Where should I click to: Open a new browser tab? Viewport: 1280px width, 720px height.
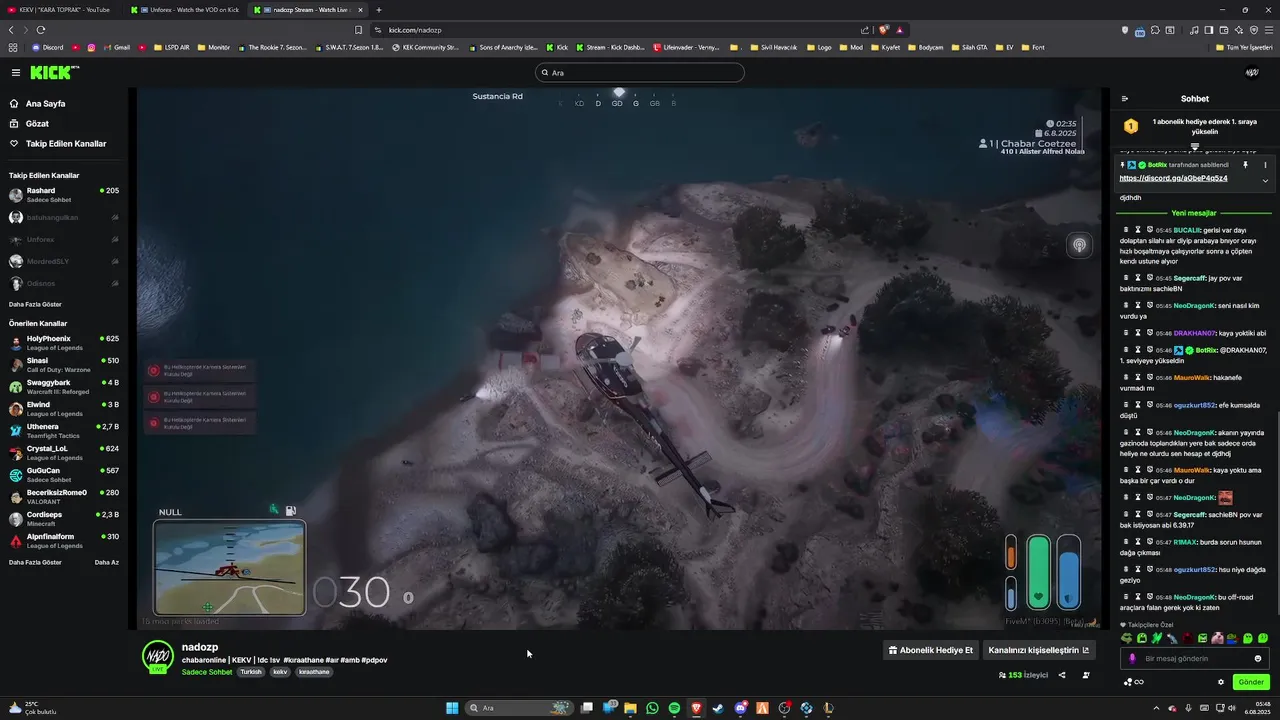379,9
